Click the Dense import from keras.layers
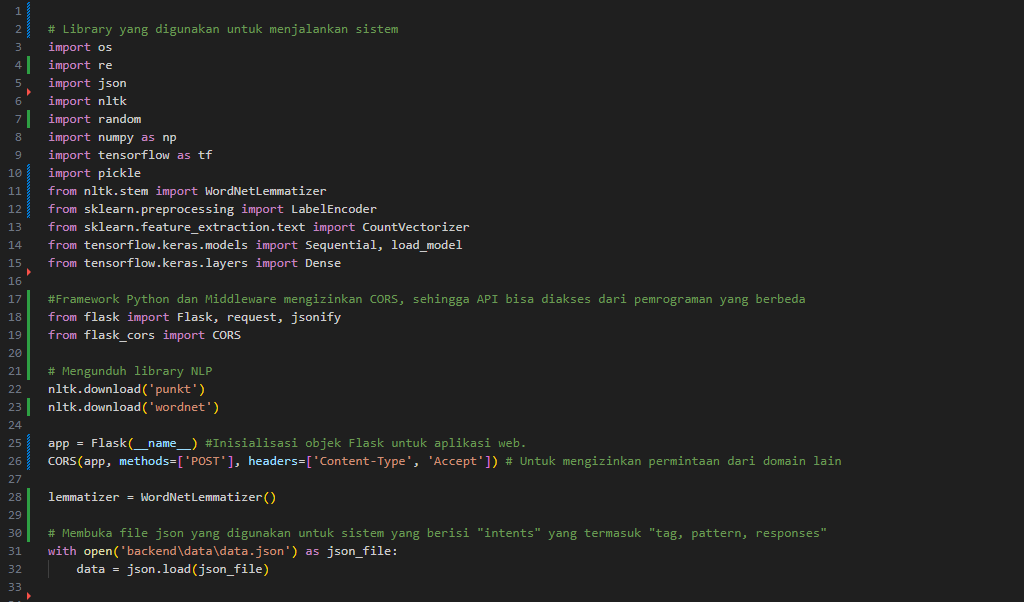 322,263
